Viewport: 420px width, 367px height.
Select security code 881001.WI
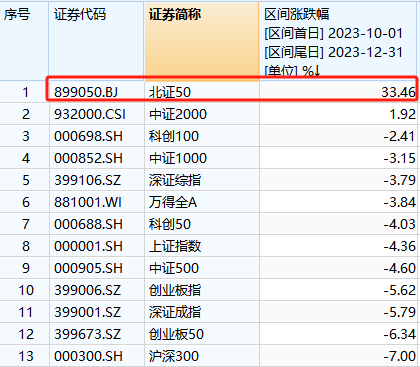[x=88, y=202]
